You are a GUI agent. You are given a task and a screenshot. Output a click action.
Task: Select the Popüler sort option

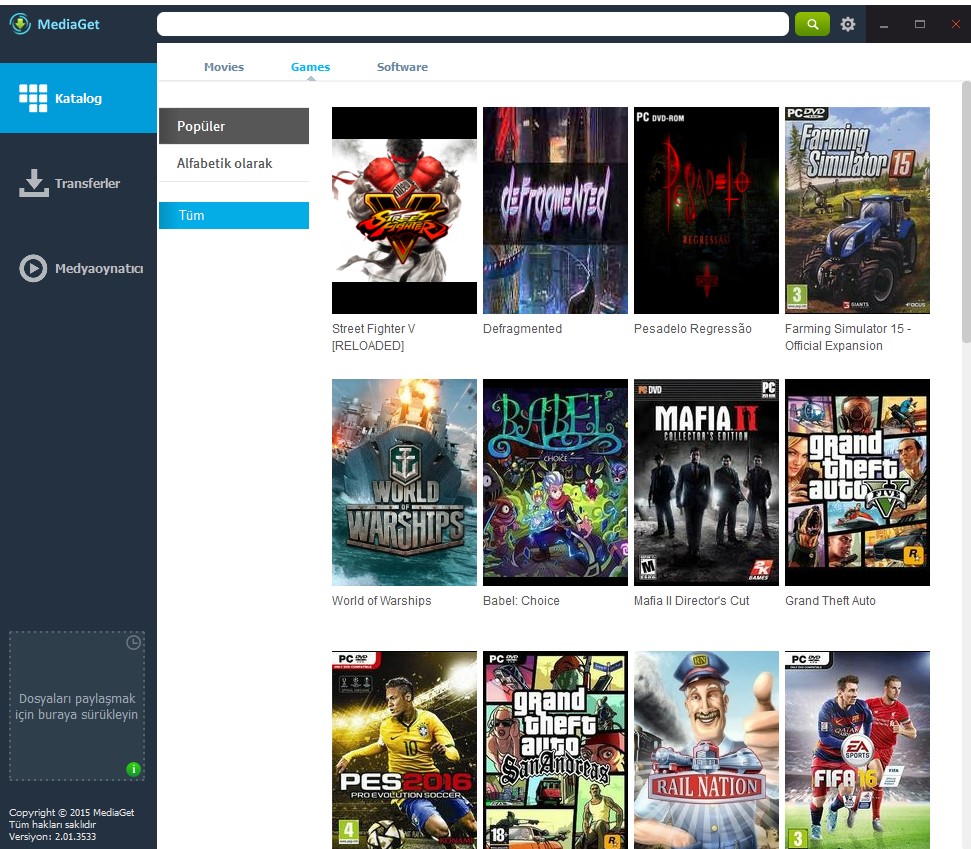(234, 126)
